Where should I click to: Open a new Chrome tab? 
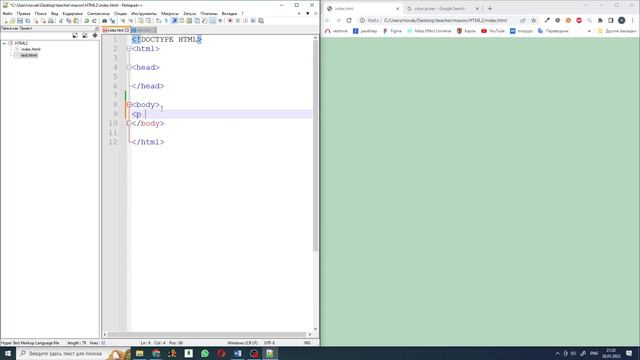pos(490,9)
